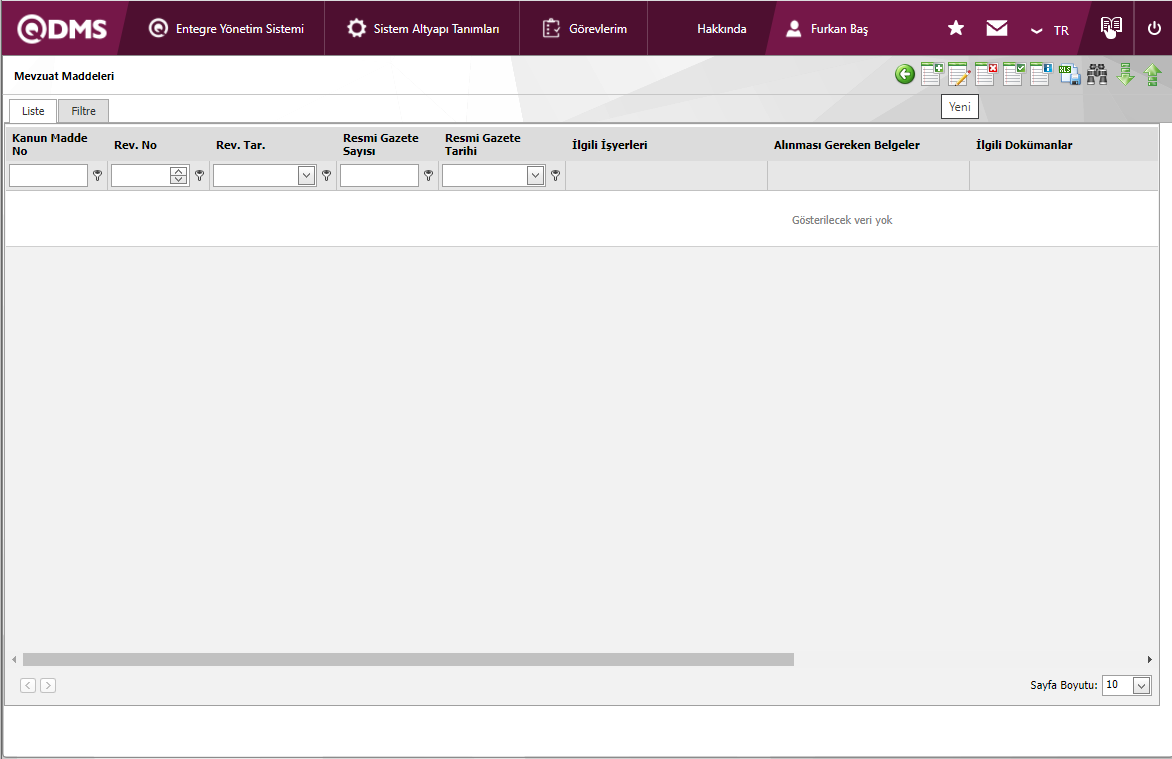This screenshot has height=759, width=1172.
Task: Click the list icon with blue info badge
Action: point(1041,74)
